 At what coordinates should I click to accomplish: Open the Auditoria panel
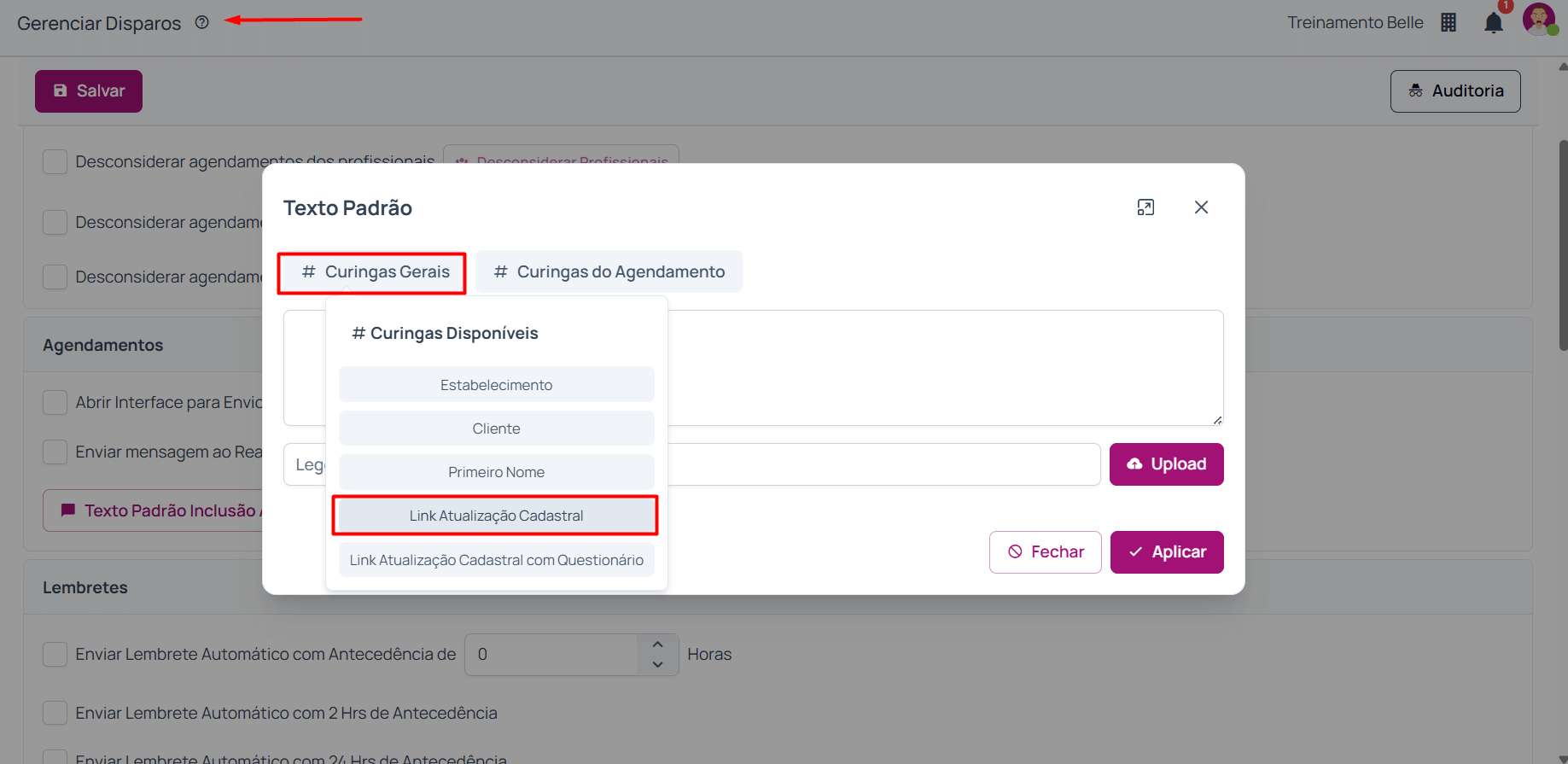point(1454,91)
